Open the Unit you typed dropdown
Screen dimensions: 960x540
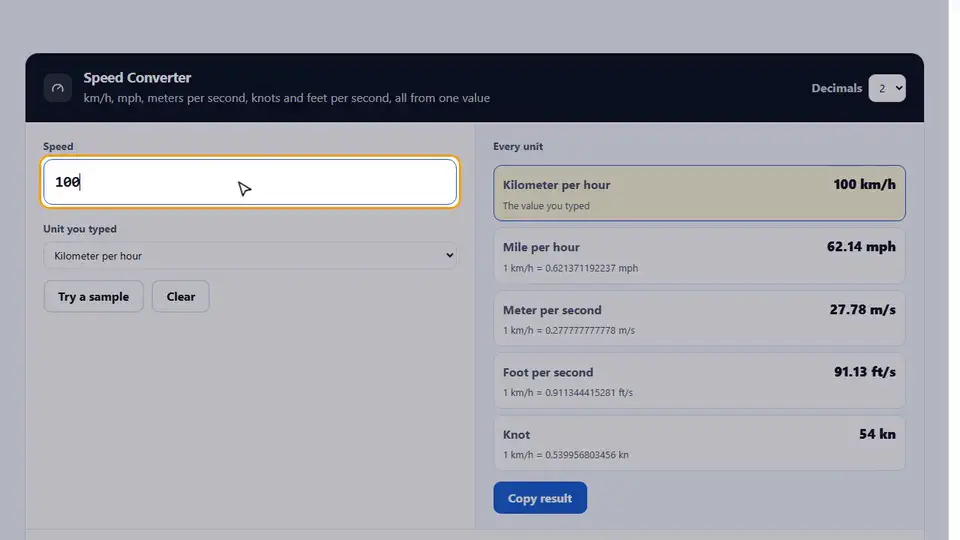point(250,255)
